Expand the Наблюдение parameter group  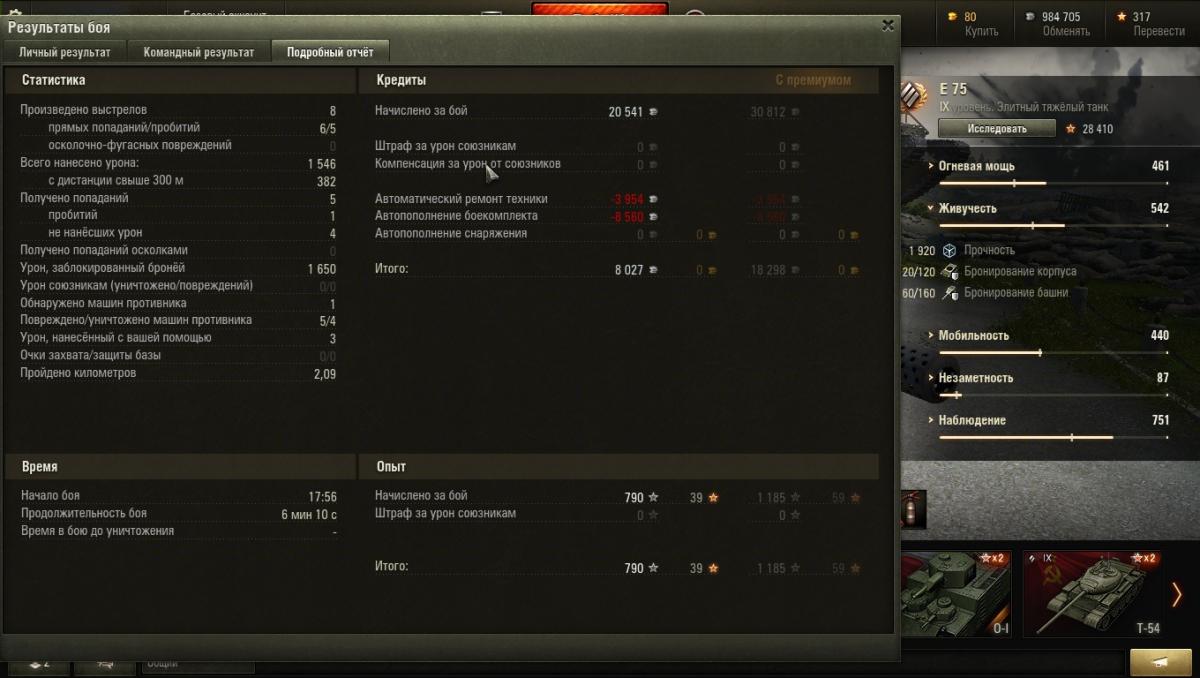click(966, 420)
